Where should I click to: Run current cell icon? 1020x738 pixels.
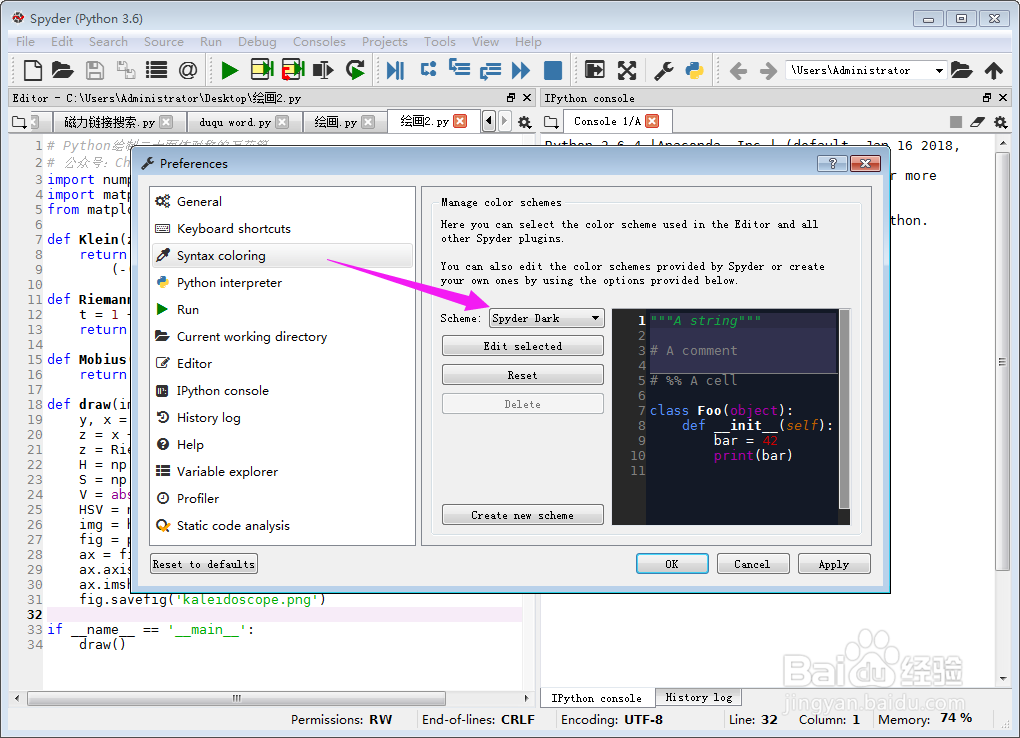[x=262, y=70]
